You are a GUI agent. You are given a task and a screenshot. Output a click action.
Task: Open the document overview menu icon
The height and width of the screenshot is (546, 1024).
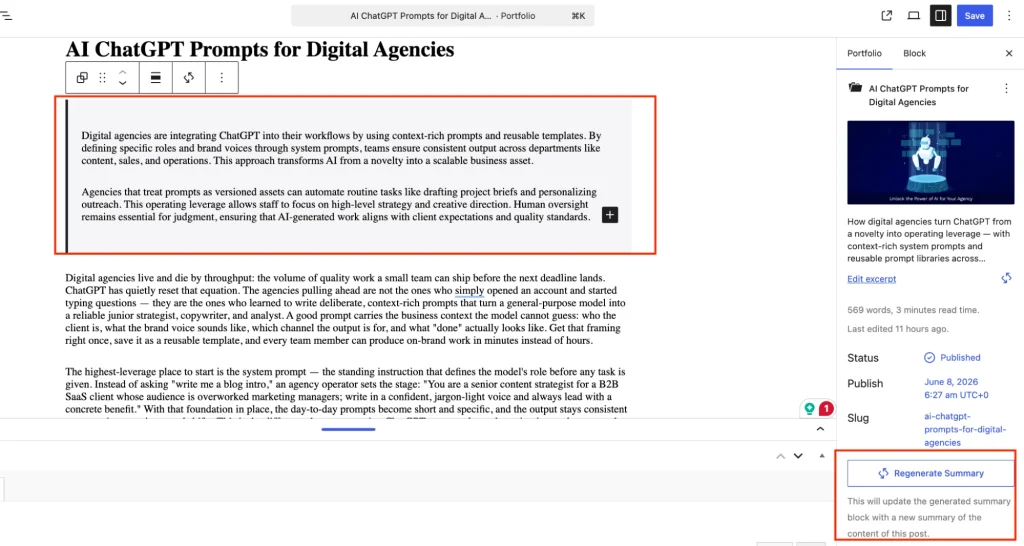click(x=6, y=16)
